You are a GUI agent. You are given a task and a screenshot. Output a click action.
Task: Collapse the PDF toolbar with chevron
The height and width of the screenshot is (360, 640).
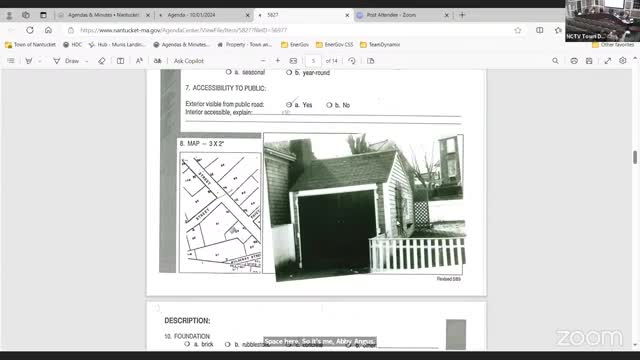(x=635, y=59)
